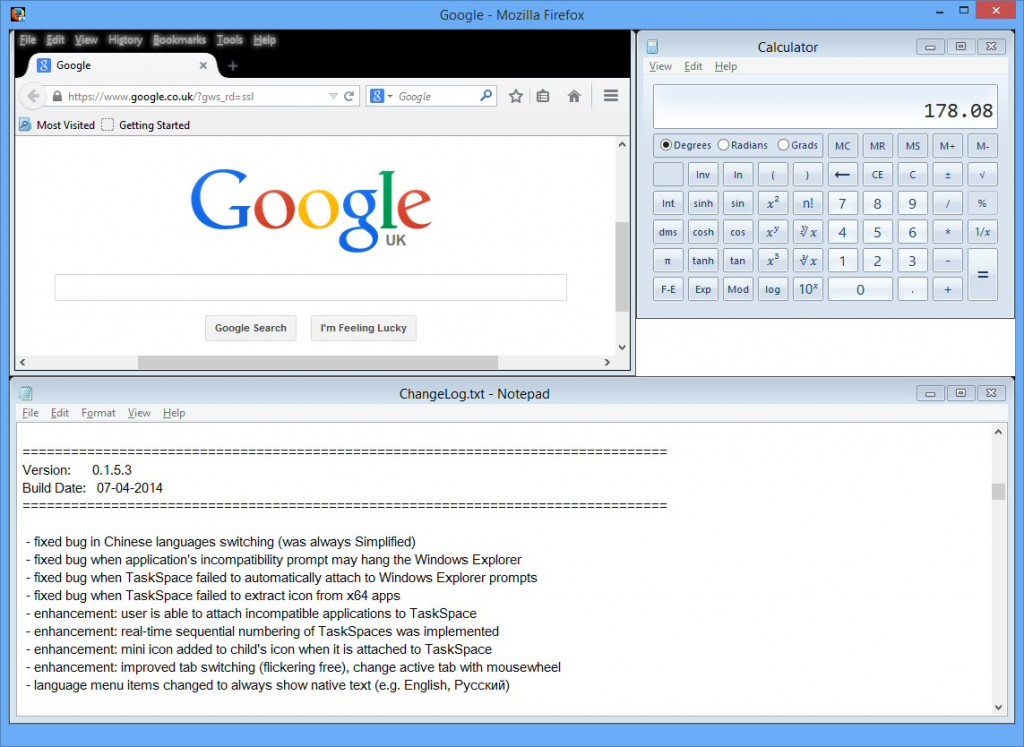The height and width of the screenshot is (747, 1024).
Task: Click the Firefox back arrow button
Action: click(x=33, y=96)
